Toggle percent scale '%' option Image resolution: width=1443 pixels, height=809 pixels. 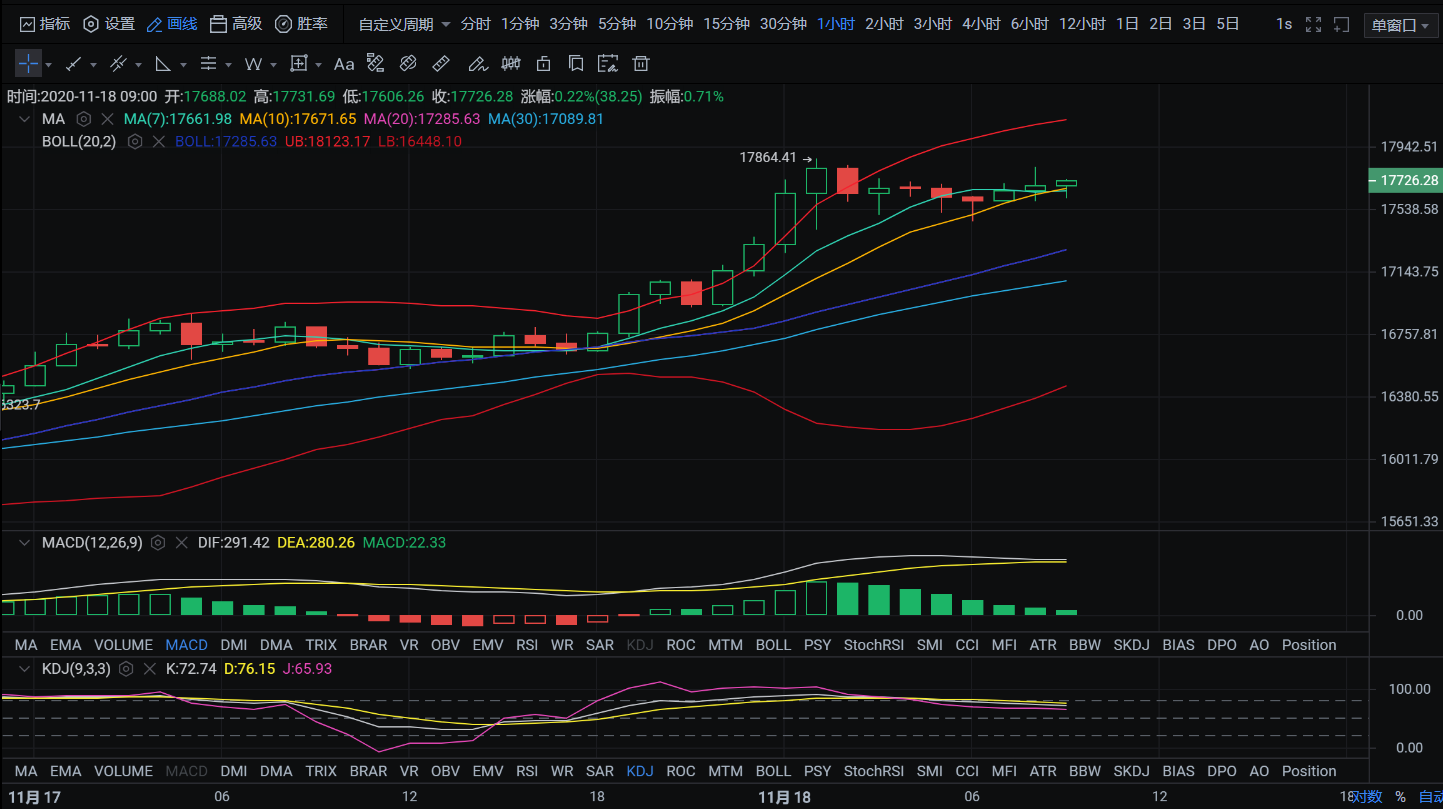pyautogui.click(x=1400, y=797)
